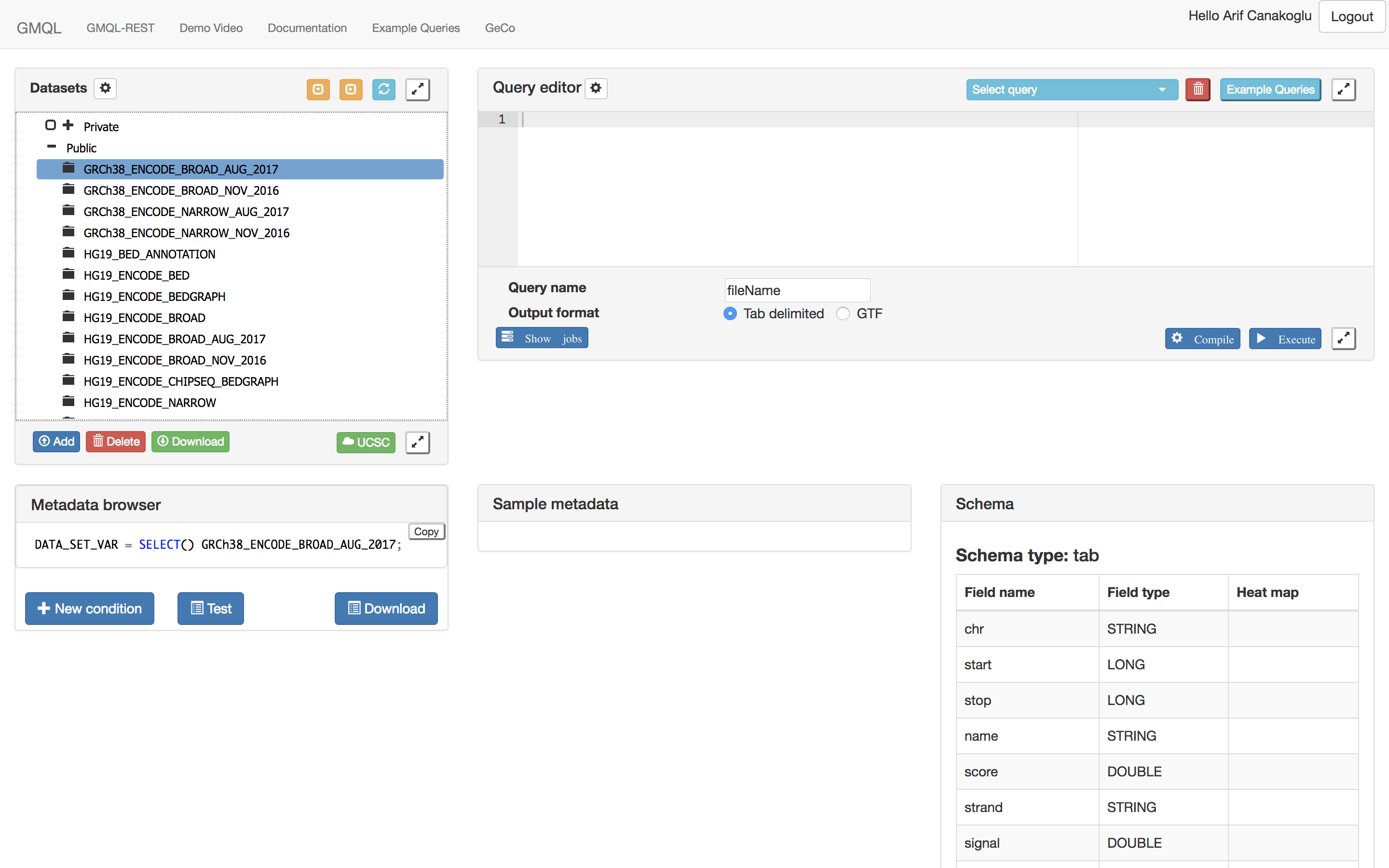Screen dimensions: 1389x868
Task: Click the 'signal' field name cell
Action: tap(1027, 843)
